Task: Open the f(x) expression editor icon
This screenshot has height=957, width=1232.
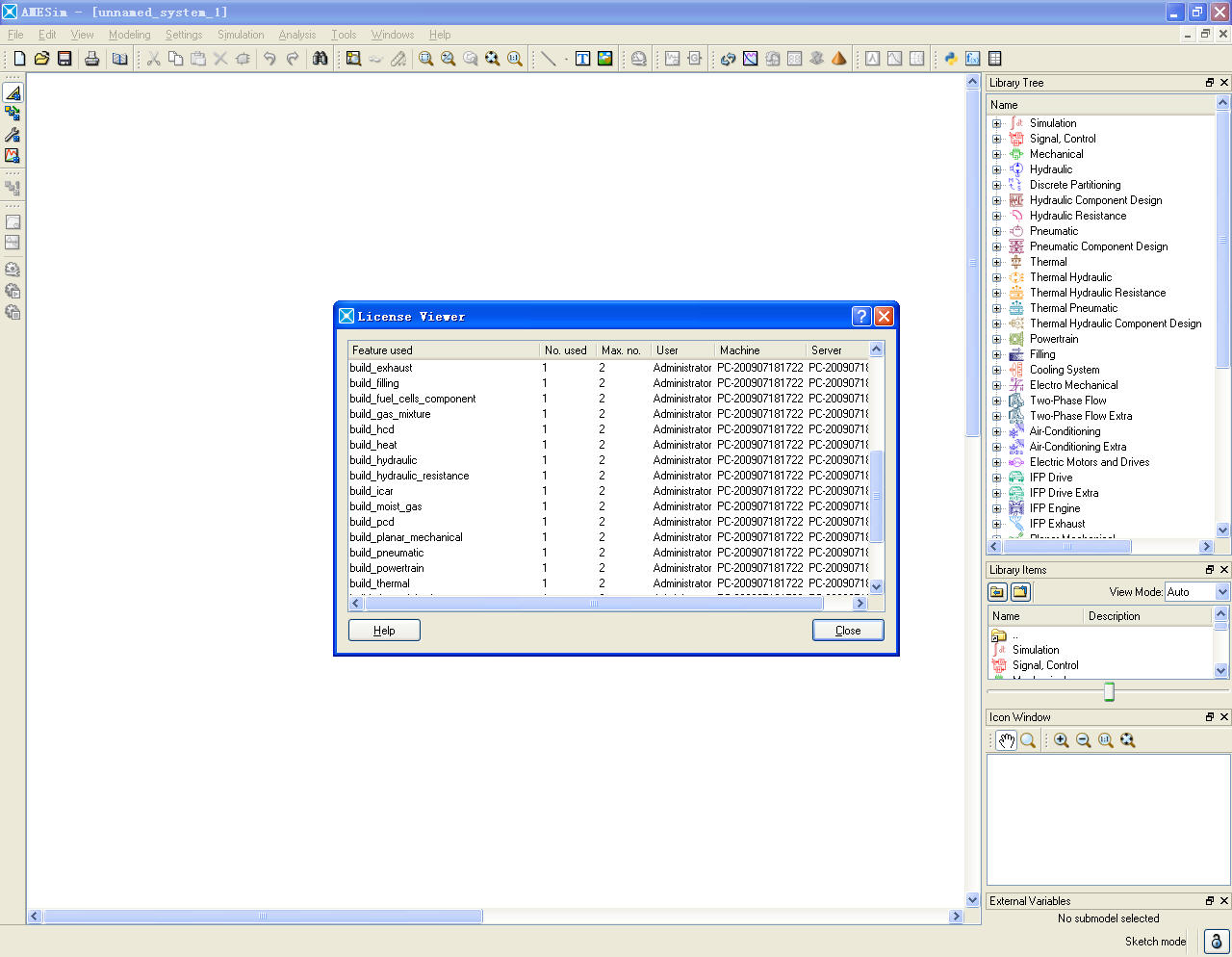Action: coord(972,59)
